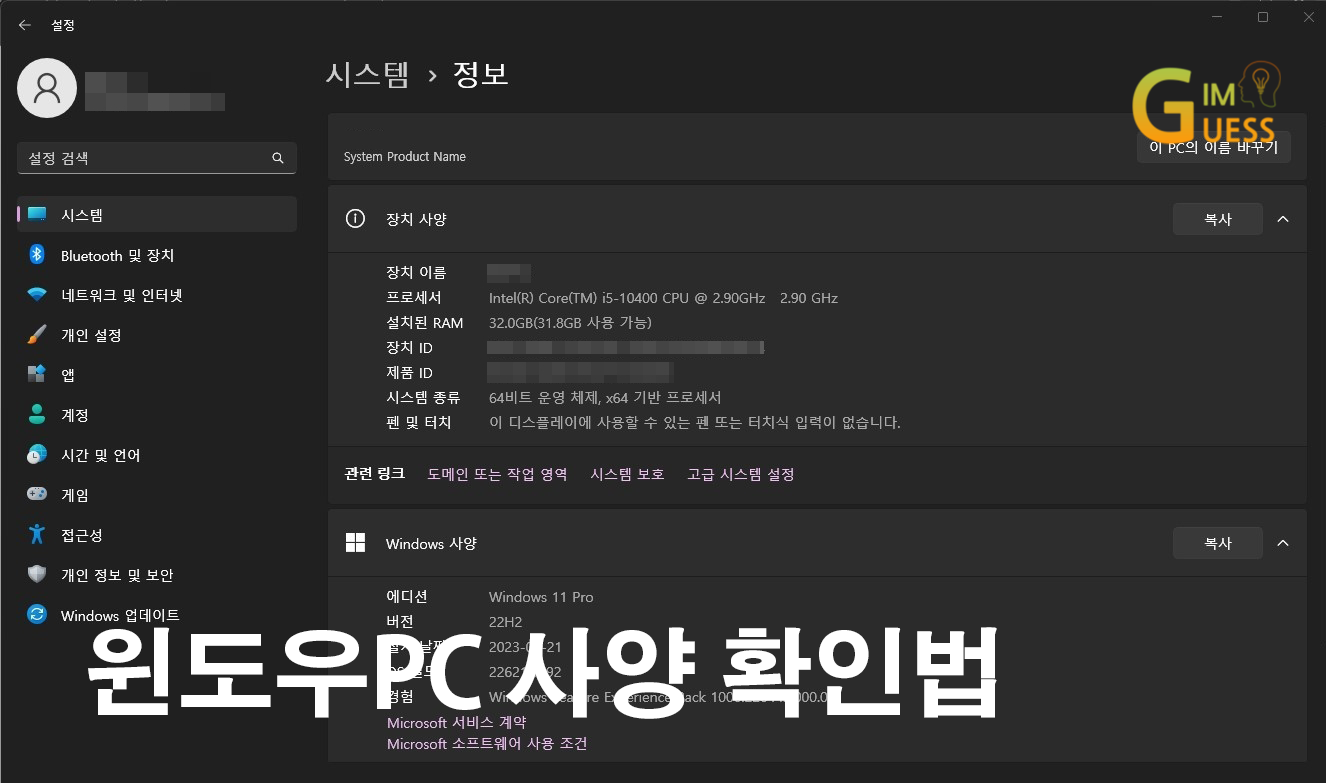Click the Intel Core i5-10400 processor value

point(663,298)
